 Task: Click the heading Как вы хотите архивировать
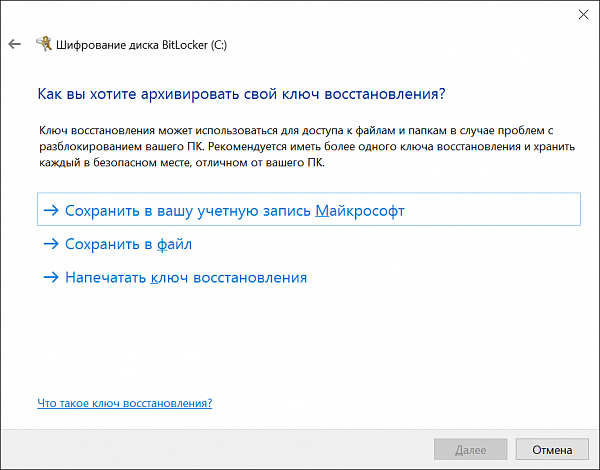(x=241, y=94)
